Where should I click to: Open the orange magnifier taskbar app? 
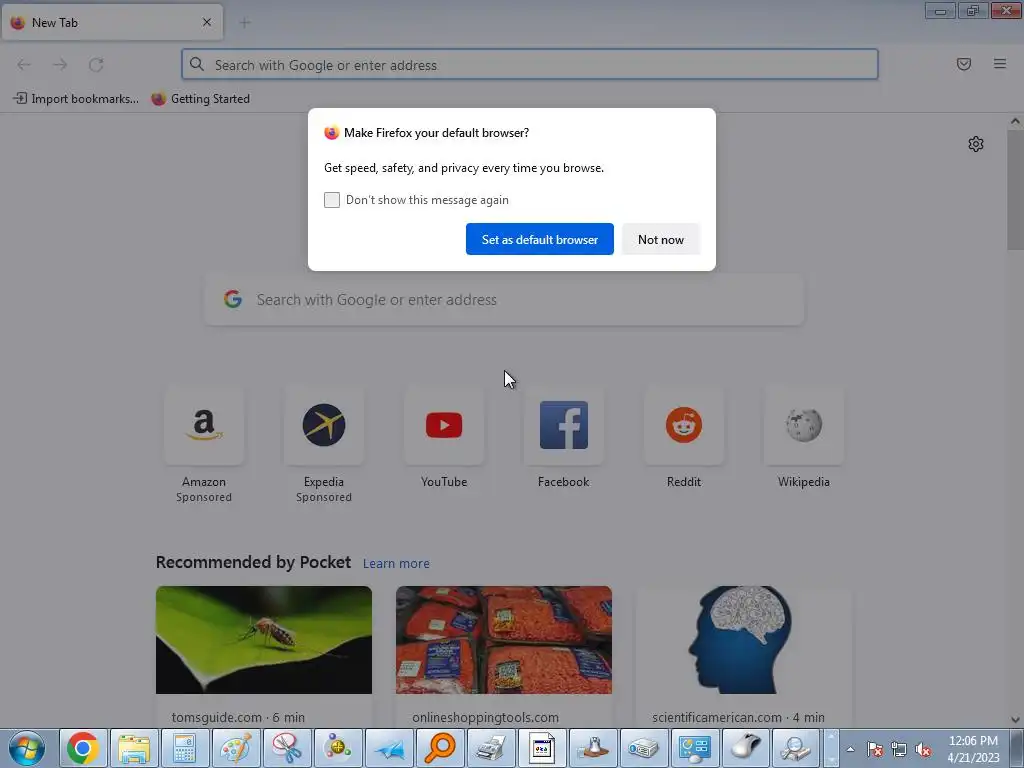tap(440, 748)
